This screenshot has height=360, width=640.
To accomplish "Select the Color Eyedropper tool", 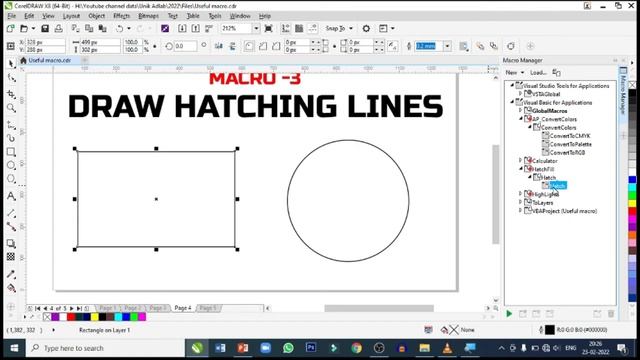I will tap(11, 274).
